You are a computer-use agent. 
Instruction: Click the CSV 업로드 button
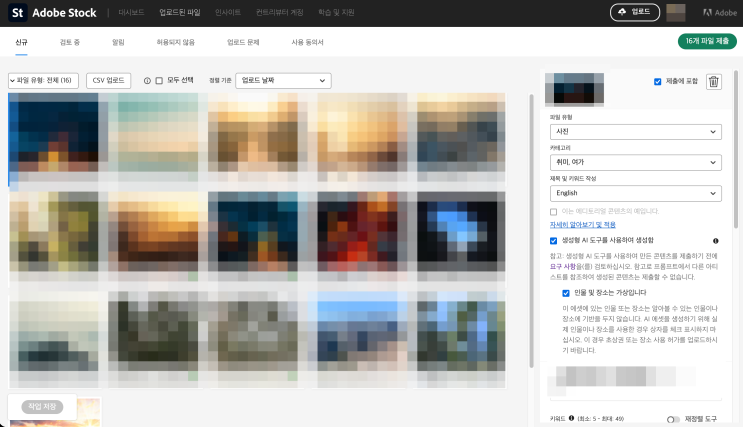tap(109, 81)
